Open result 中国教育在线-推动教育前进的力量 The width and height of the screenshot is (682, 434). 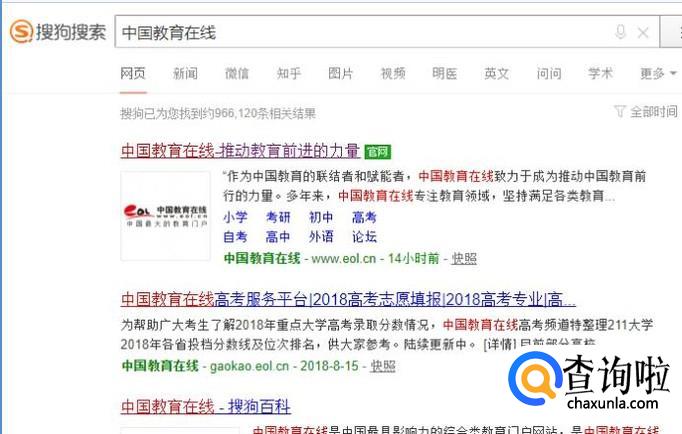(x=240, y=151)
